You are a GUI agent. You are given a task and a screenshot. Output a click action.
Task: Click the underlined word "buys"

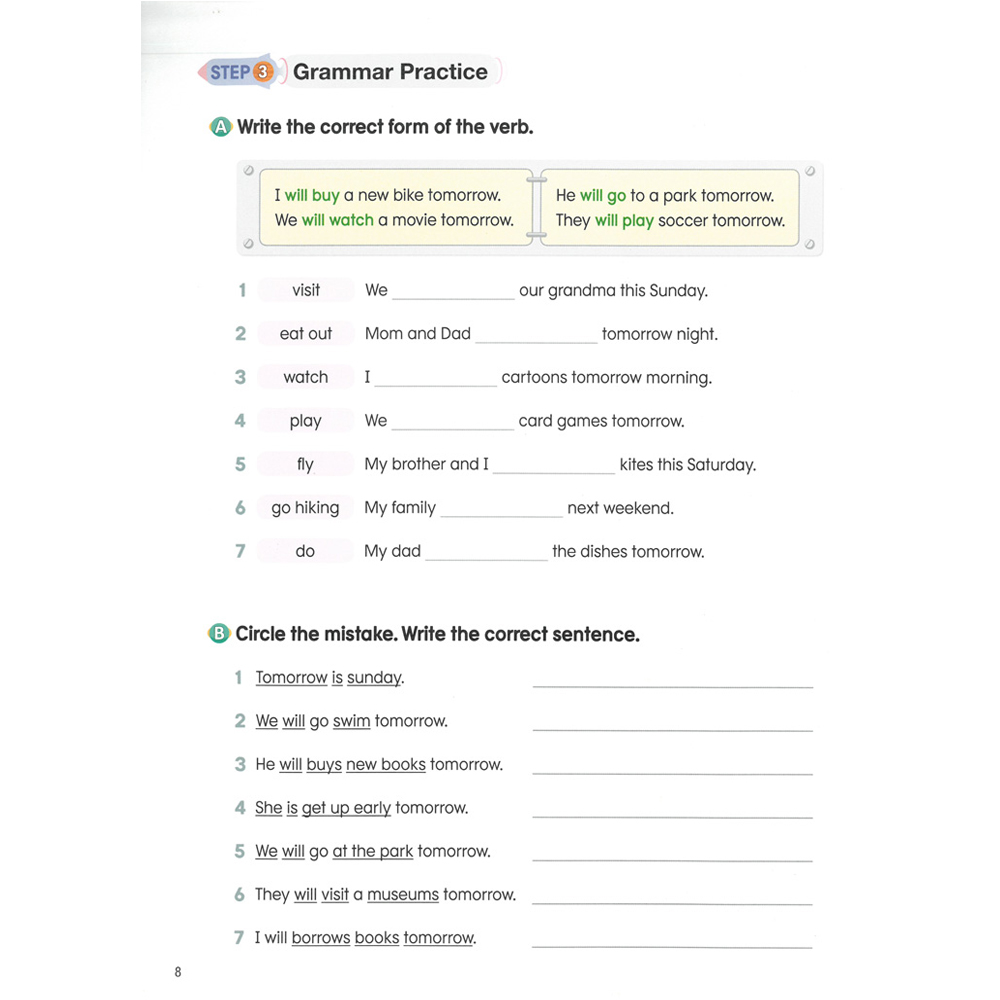[324, 765]
